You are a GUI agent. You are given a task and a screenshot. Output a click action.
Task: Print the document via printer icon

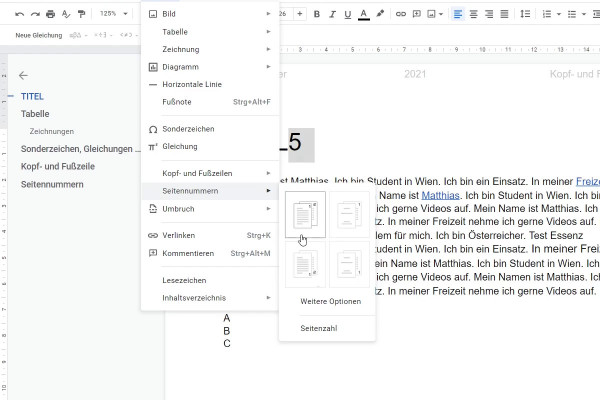tap(51, 14)
